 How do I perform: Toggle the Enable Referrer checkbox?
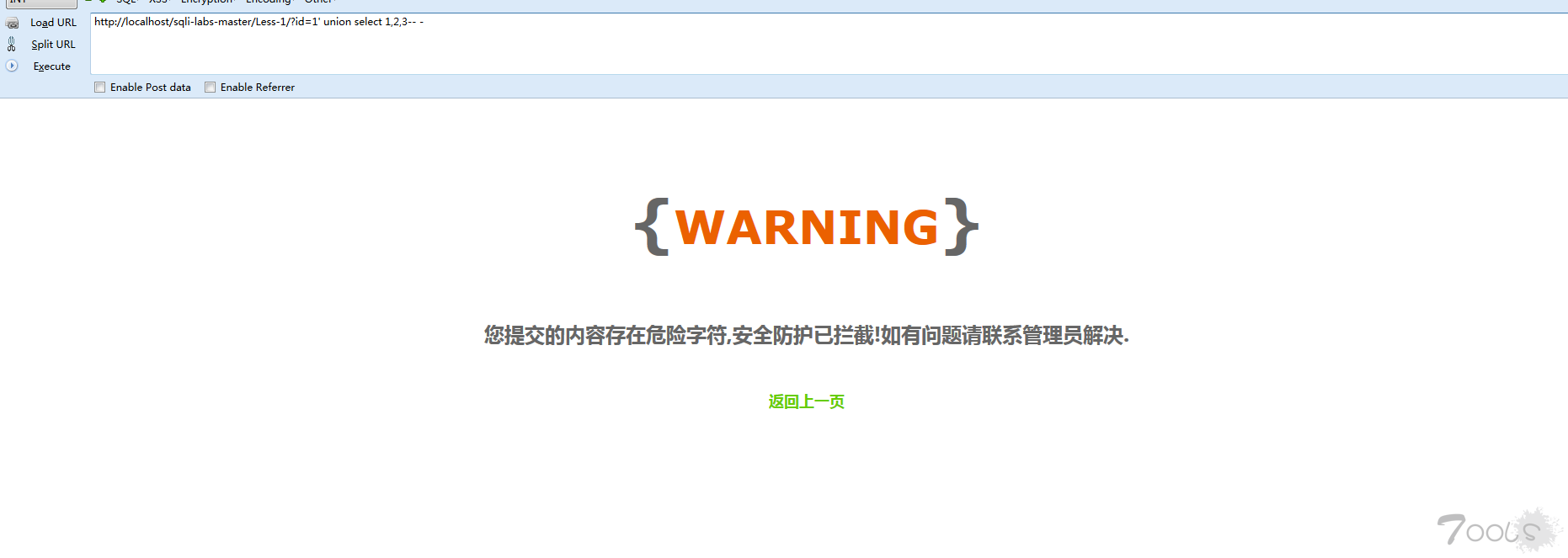pos(211,88)
